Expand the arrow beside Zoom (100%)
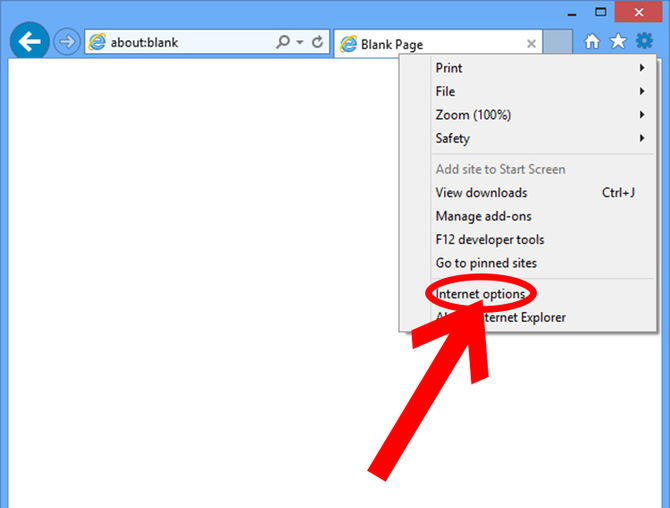670x508 pixels. click(x=642, y=115)
